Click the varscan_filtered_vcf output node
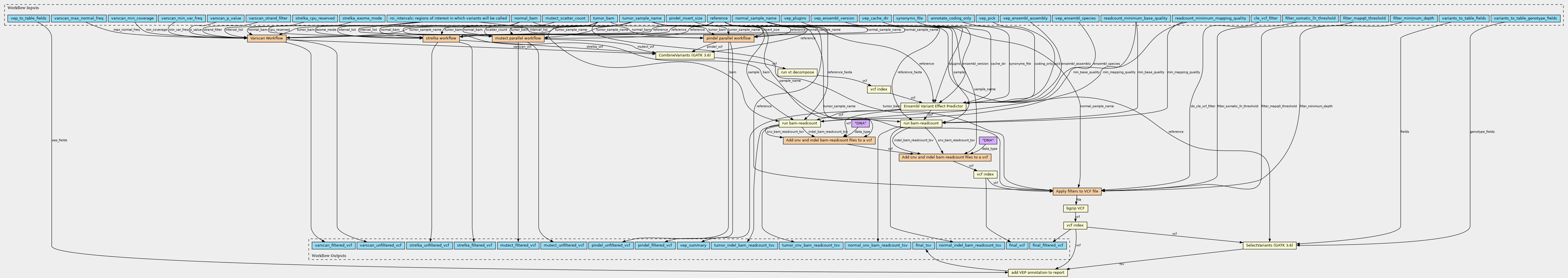 pyautogui.click(x=333, y=246)
